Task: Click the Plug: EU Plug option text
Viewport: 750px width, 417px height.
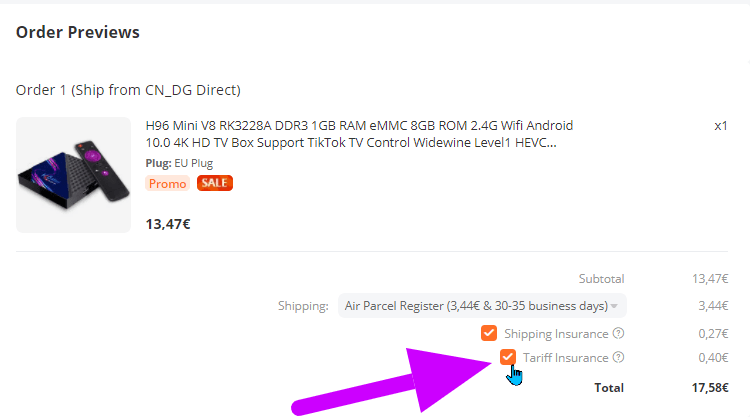Action: click(179, 163)
